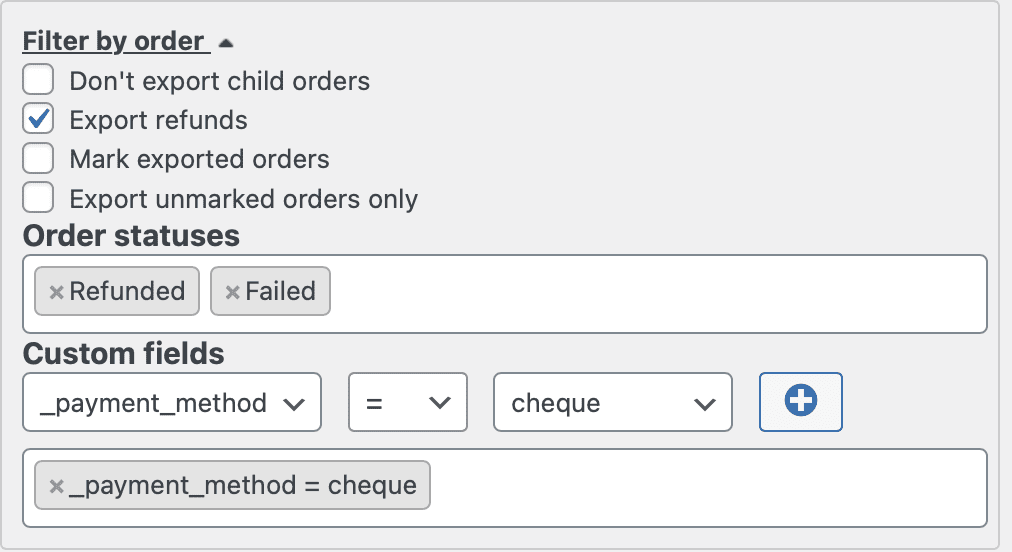Open the _payment_method field dropdown
Image resolution: width=1012 pixels, height=552 pixels.
pyautogui.click(x=172, y=403)
